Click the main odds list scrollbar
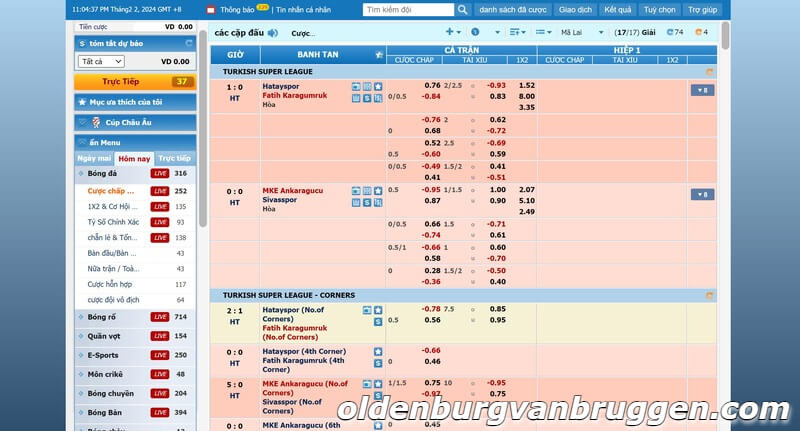This screenshot has height=431, width=800. [725, 36]
